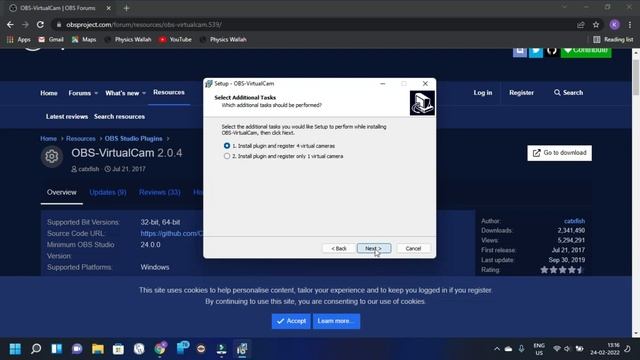The width and height of the screenshot is (640, 360).
Task: Click Register on the forum
Action: pyautogui.click(x=521, y=93)
